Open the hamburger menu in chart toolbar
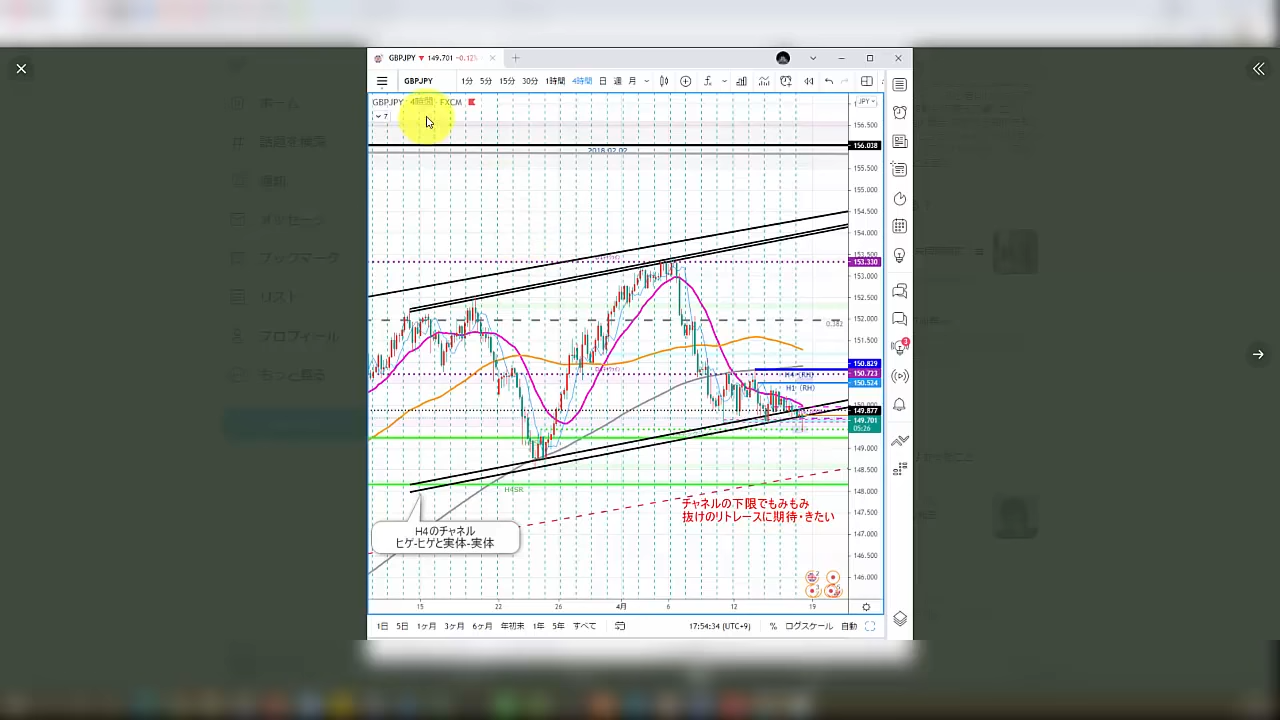 click(x=382, y=81)
